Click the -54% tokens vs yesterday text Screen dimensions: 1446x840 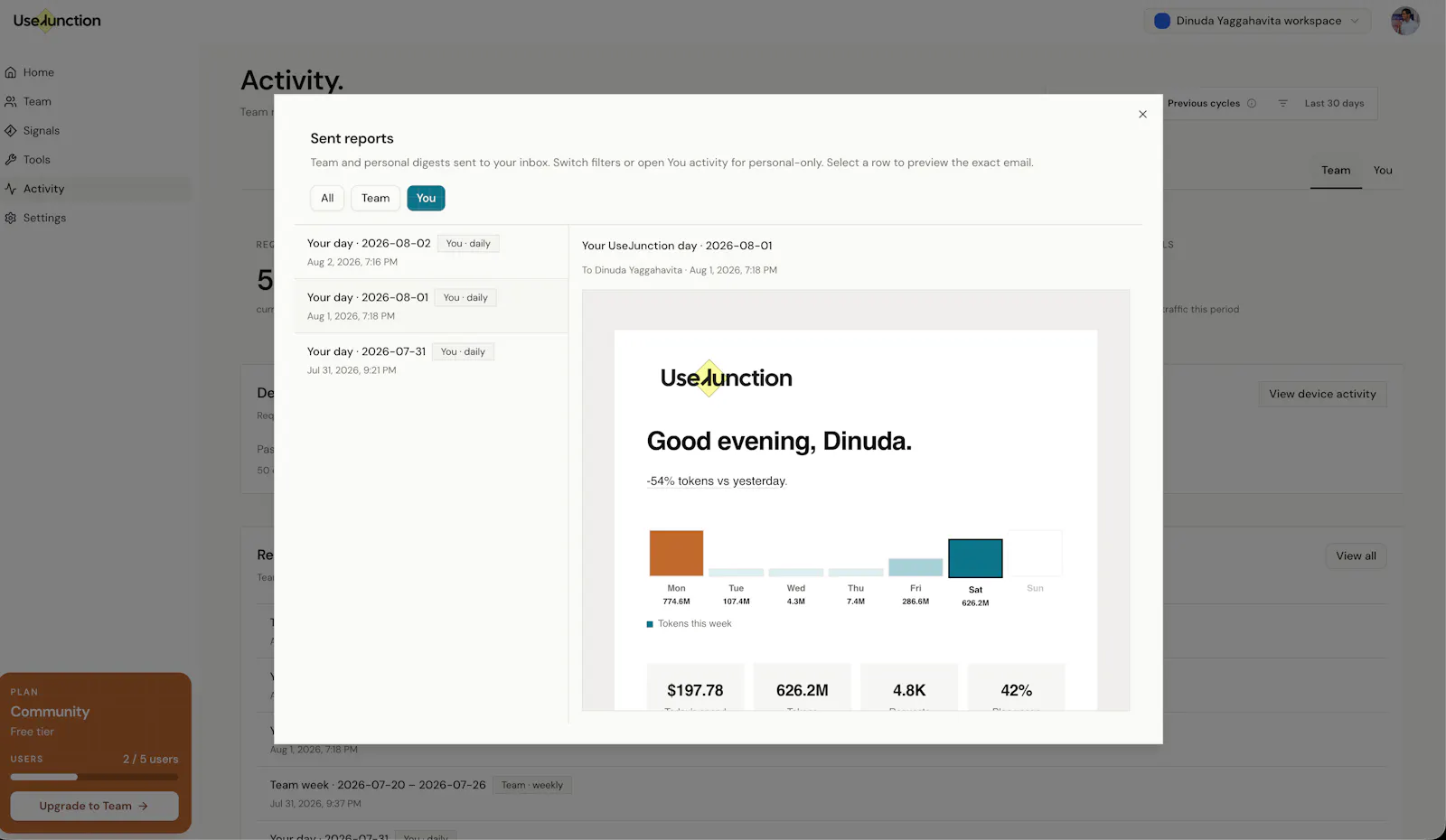[x=717, y=481]
